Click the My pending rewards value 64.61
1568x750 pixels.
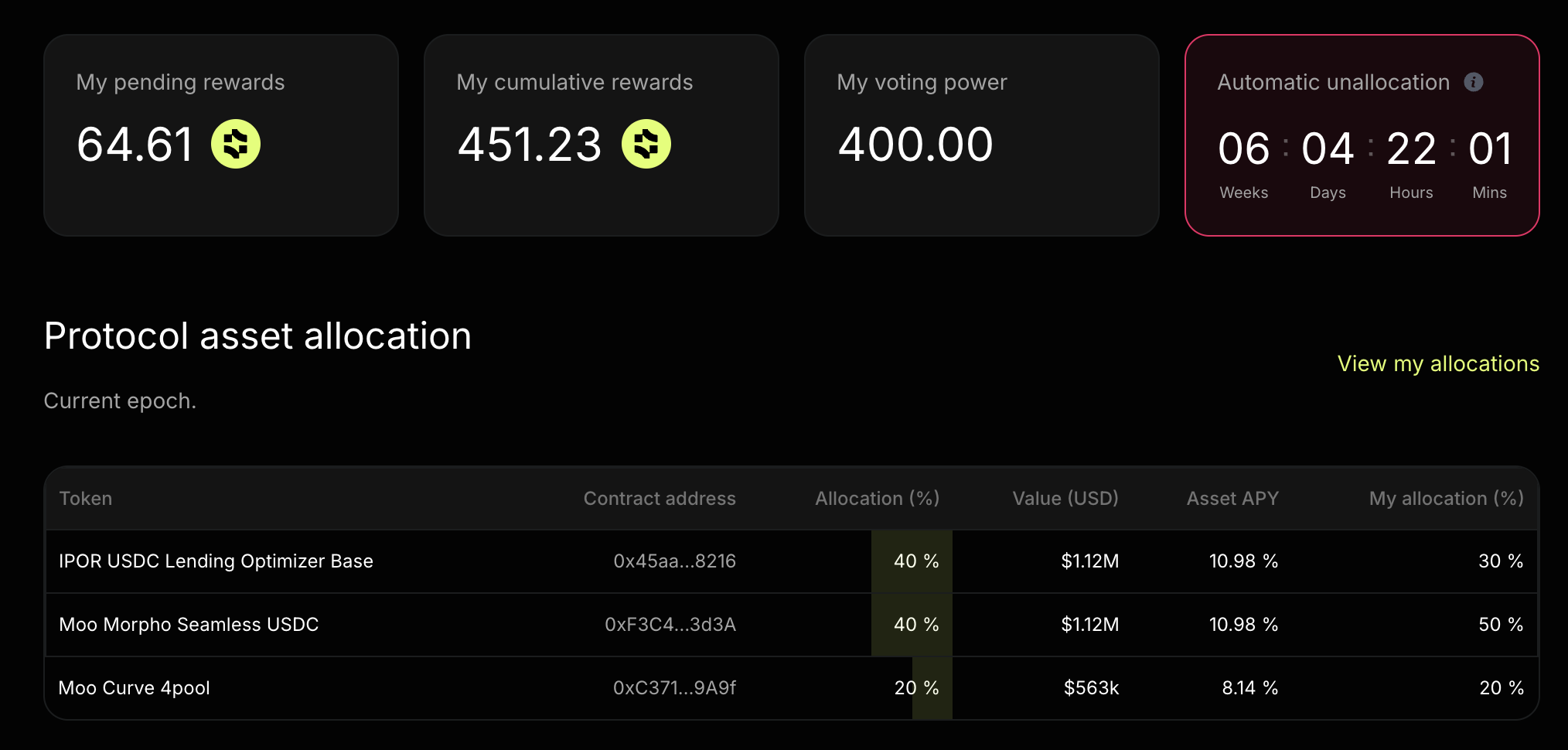135,145
